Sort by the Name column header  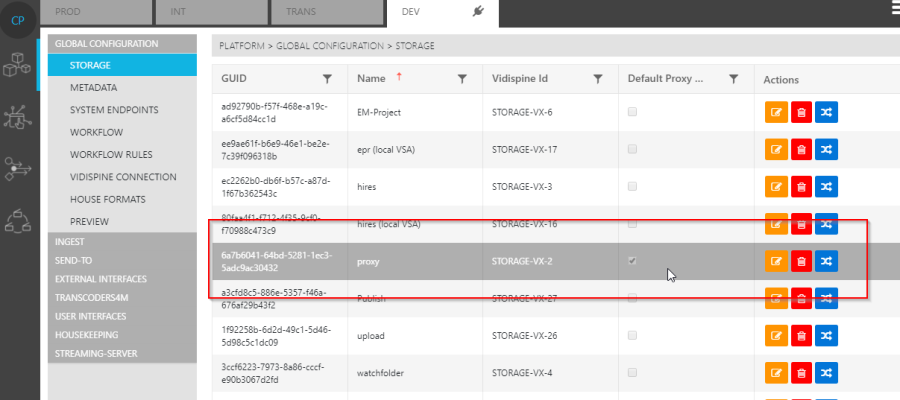(371, 79)
